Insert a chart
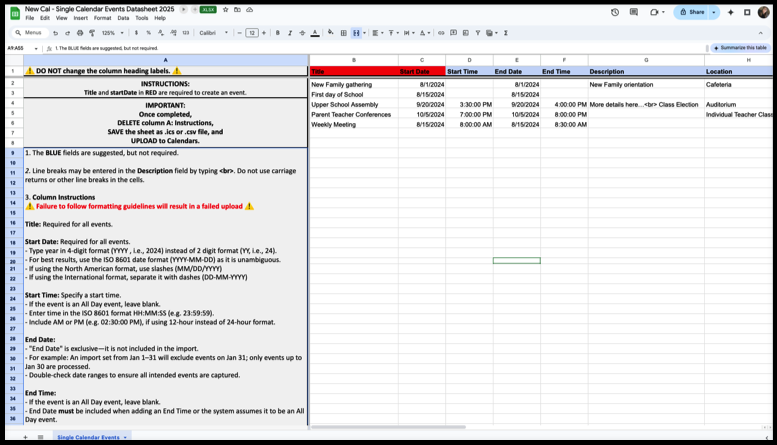This screenshot has width=777, height=445. click(x=465, y=33)
